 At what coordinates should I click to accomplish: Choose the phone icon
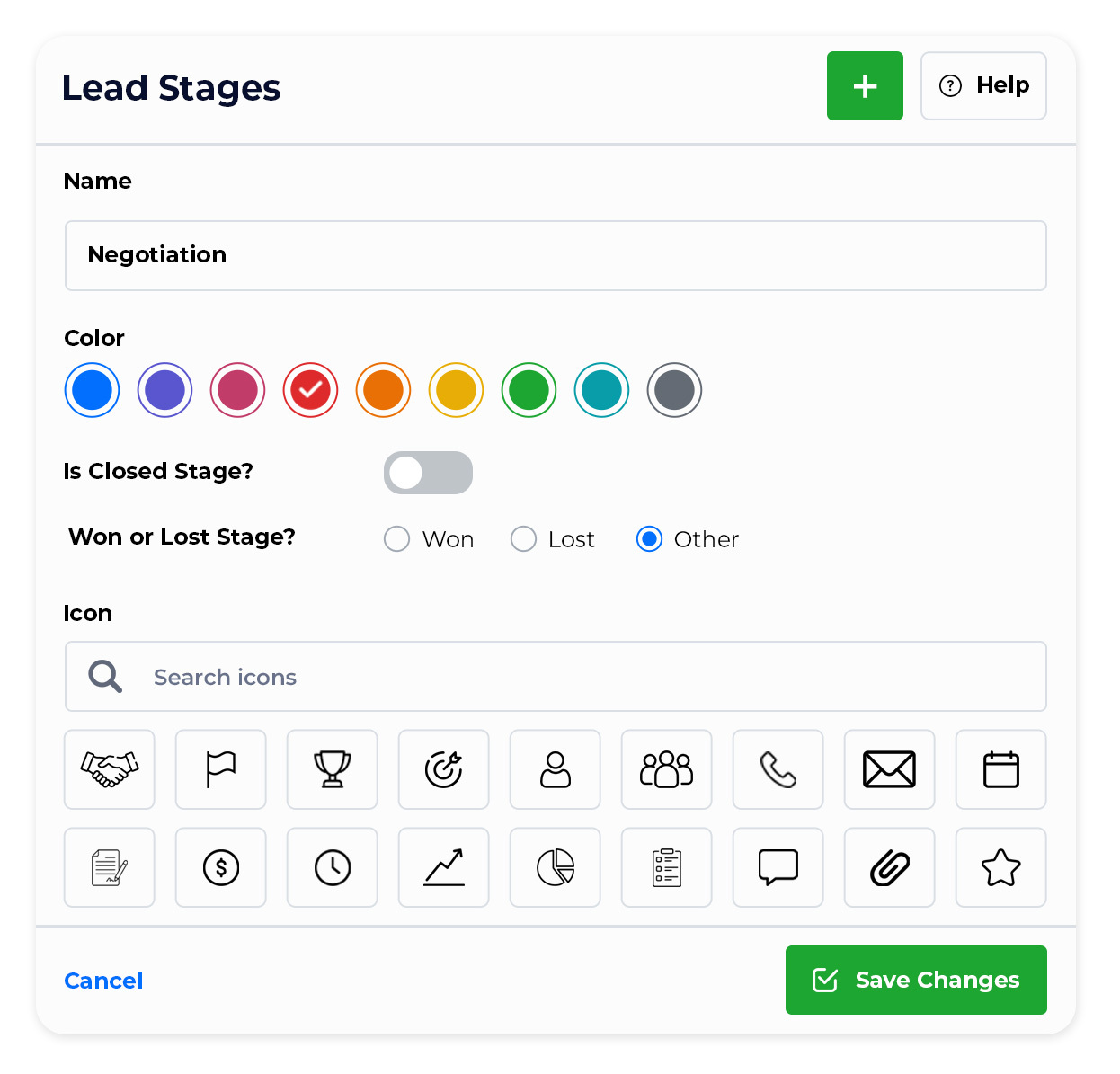click(x=778, y=769)
